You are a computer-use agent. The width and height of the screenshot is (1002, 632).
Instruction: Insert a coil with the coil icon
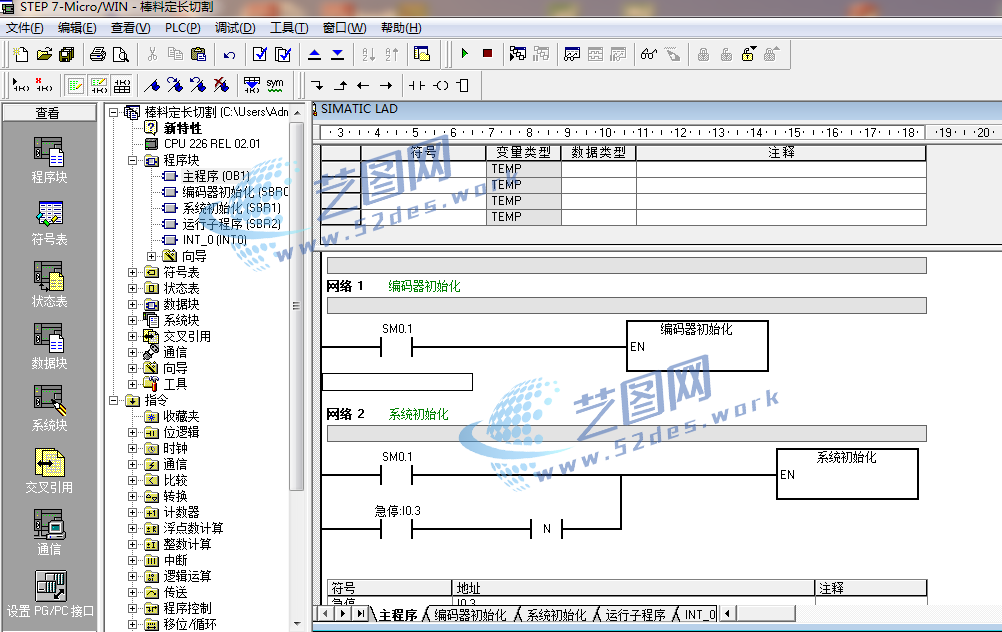[x=441, y=85]
